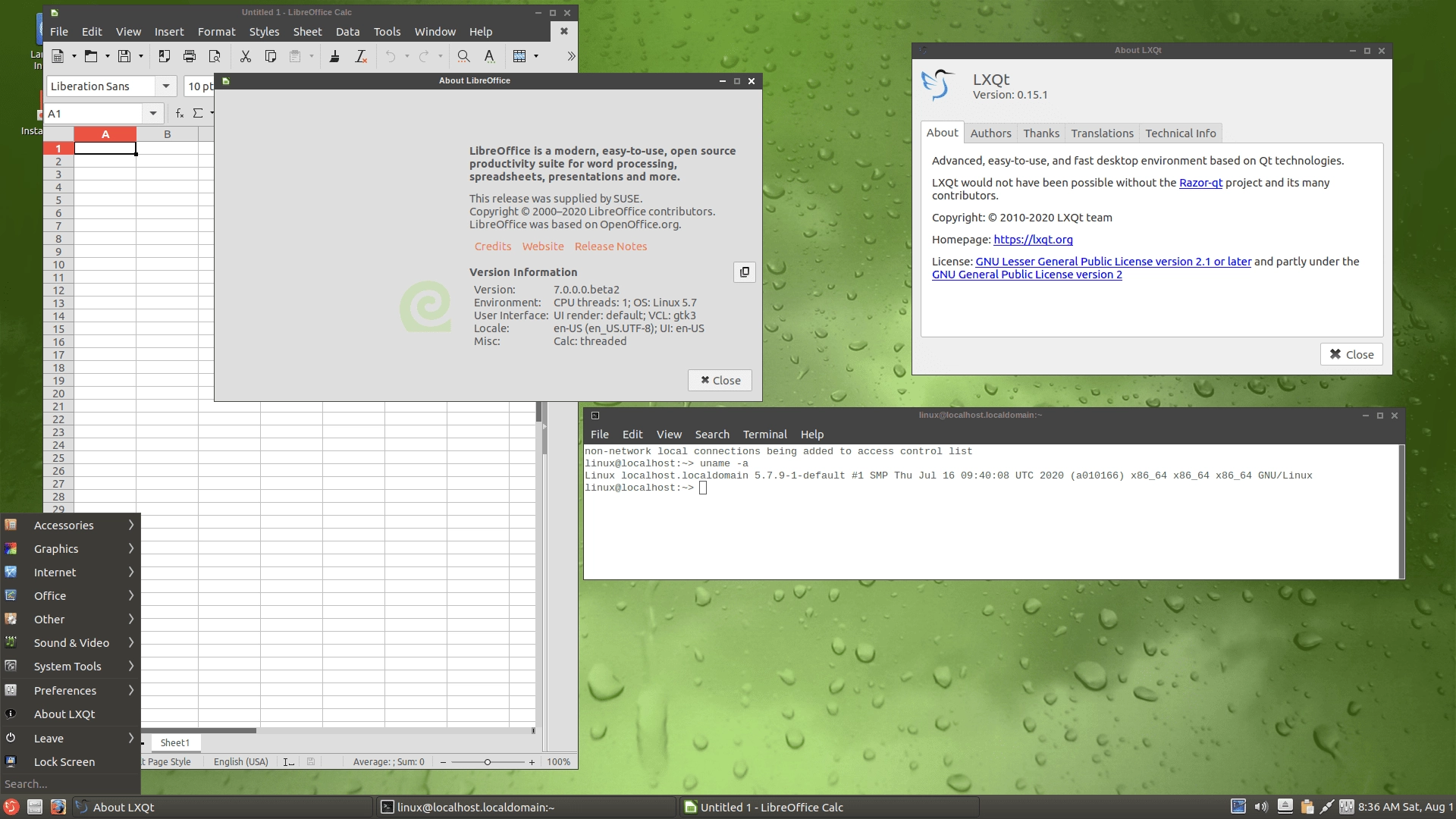The image size is (1456, 819).
Task: Select Lock Screen in the application menu
Action: [71, 762]
